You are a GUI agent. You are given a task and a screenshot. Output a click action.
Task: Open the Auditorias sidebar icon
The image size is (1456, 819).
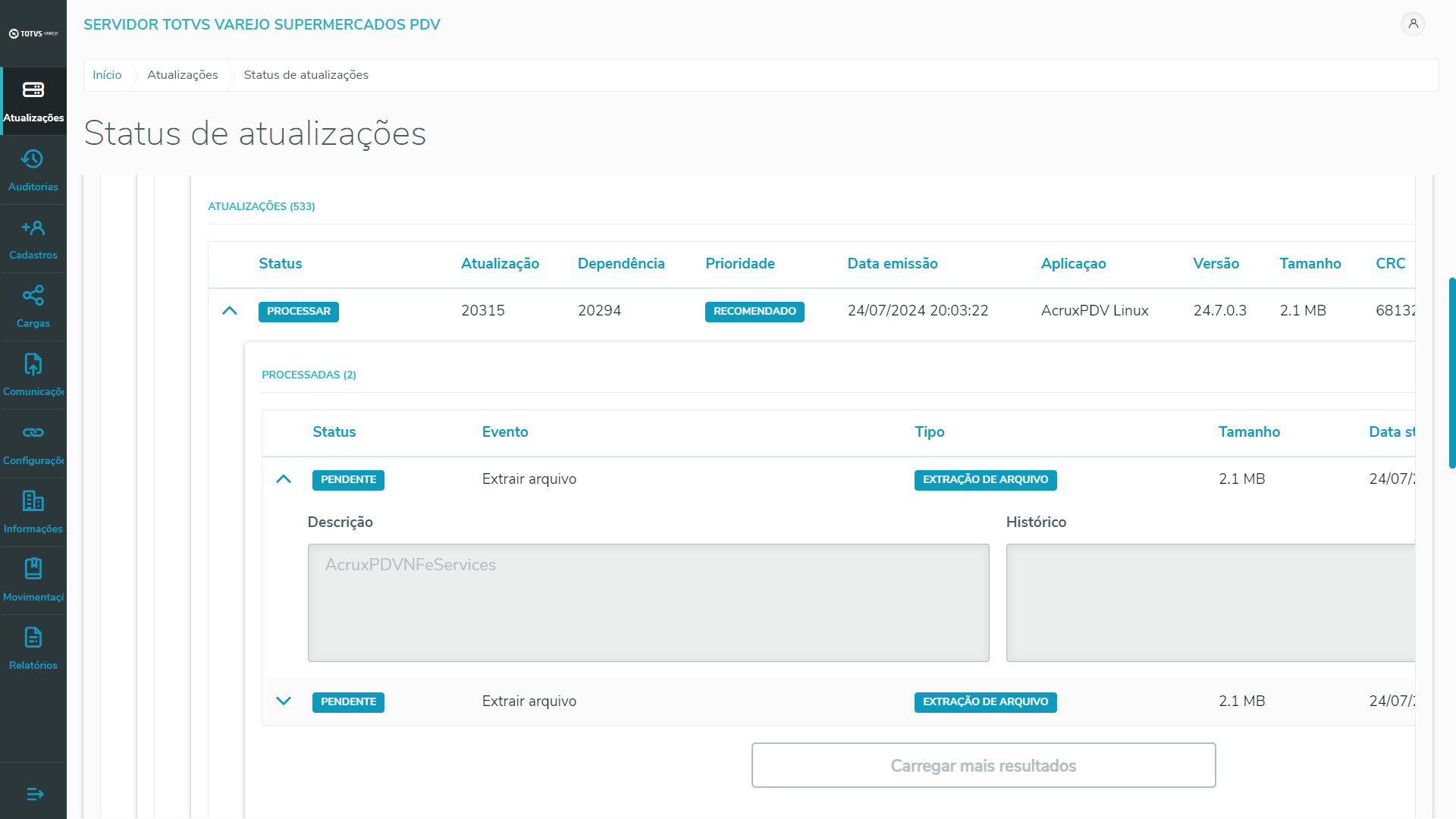coord(33,160)
